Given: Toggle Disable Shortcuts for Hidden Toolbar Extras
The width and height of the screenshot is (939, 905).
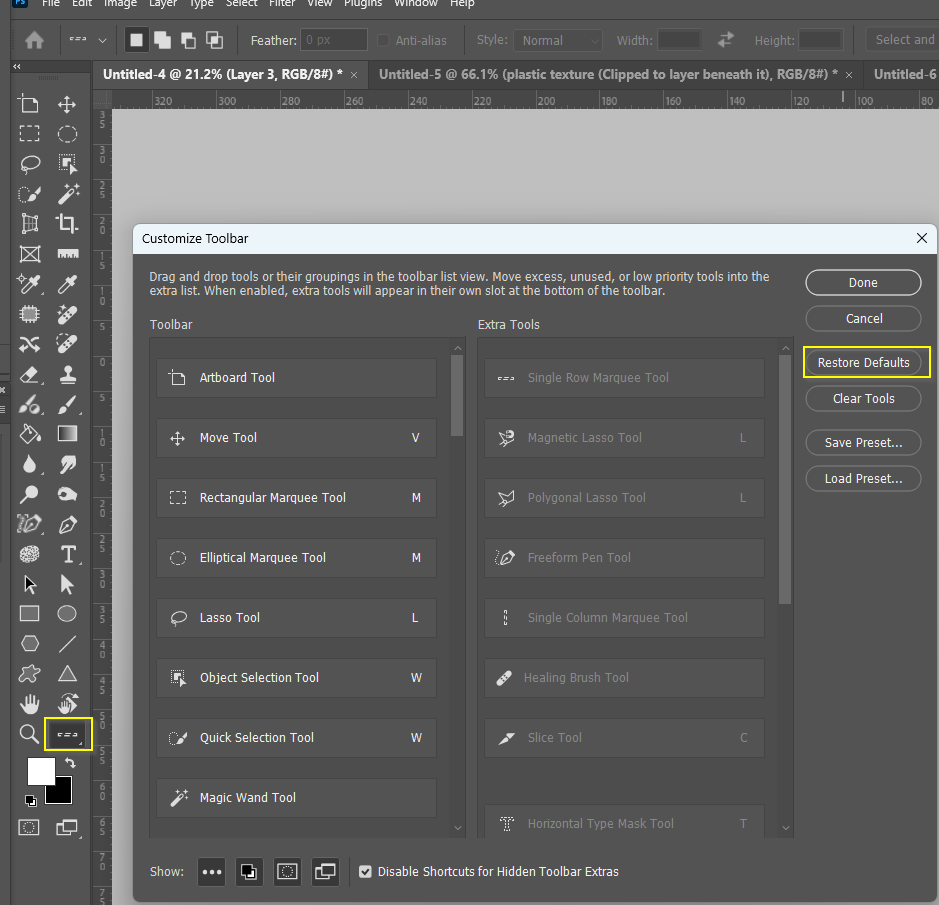Looking at the screenshot, I should point(365,871).
